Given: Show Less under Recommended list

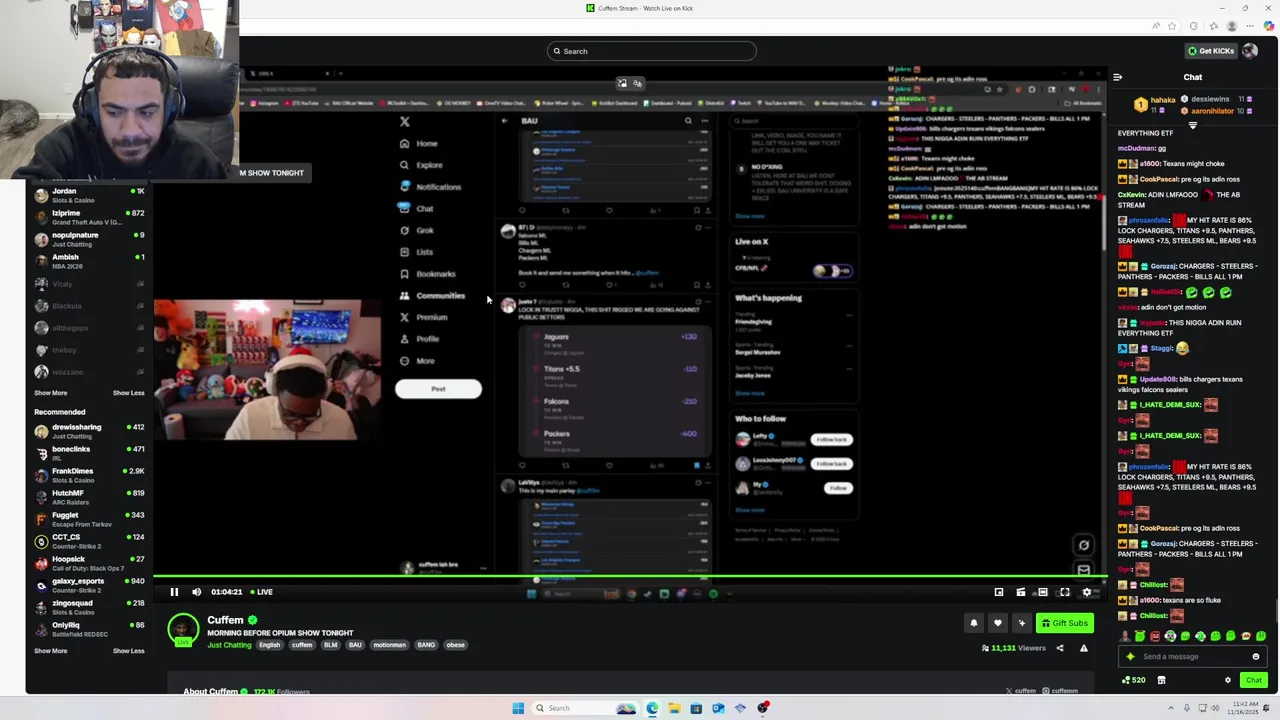Looking at the screenshot, I should (x=128, y=651).
